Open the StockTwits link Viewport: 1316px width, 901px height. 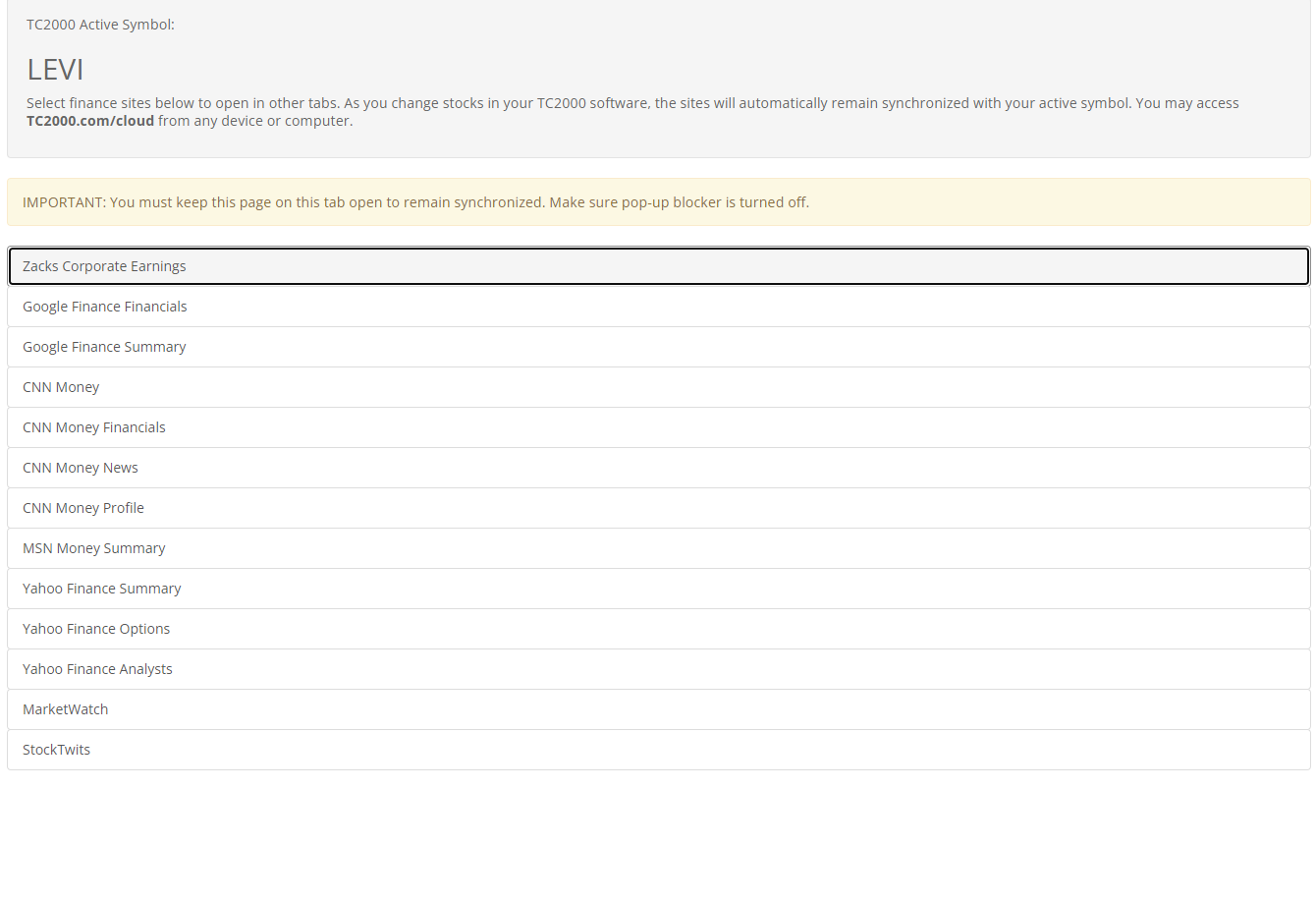(658, 750)
